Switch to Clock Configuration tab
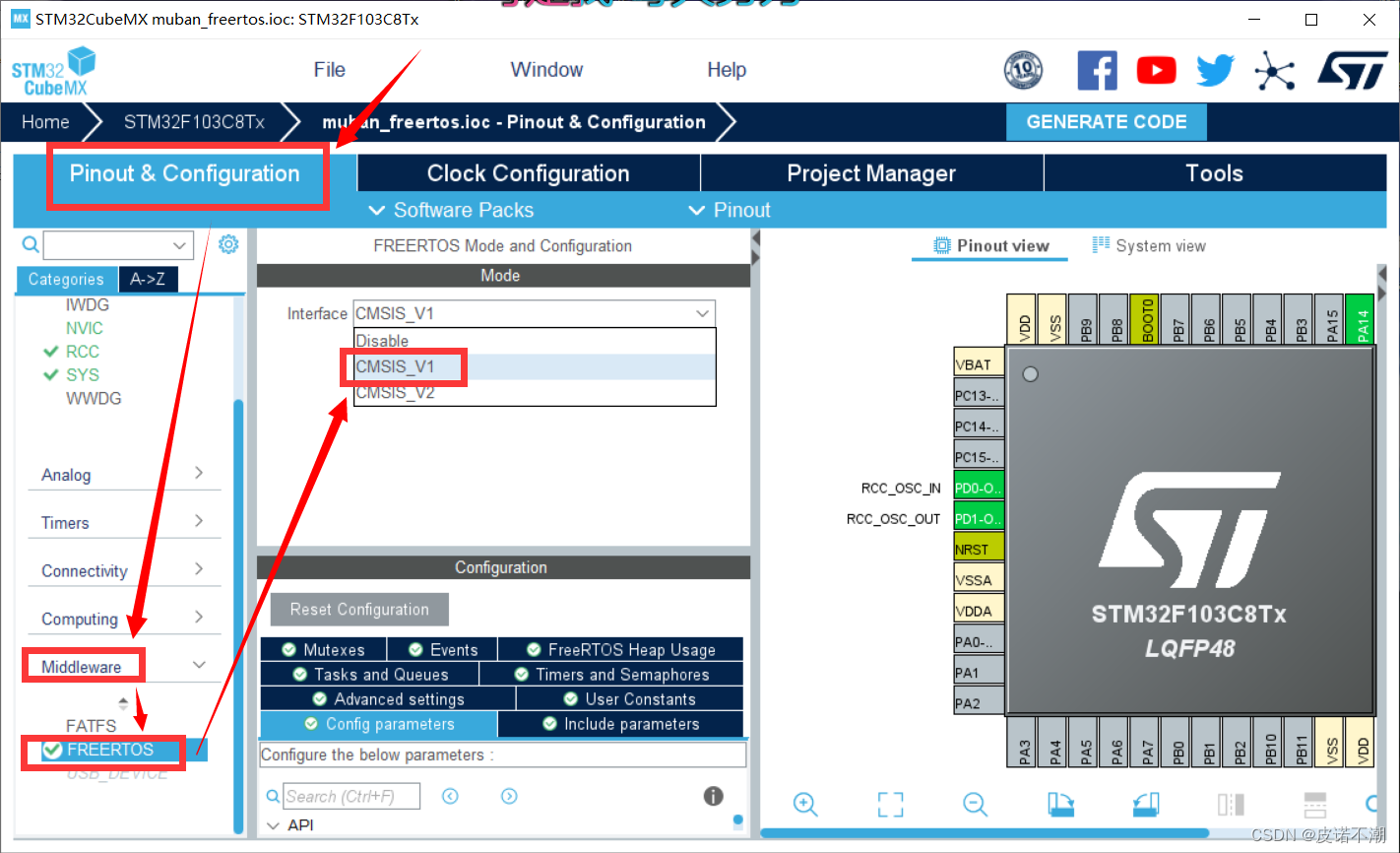This screenshot has width=1400, height=853. point(529,174)
